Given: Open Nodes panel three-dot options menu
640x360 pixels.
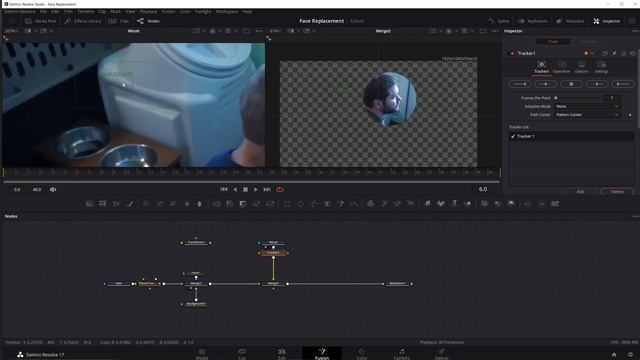Looking at the screenshot, I should (635, 216).
